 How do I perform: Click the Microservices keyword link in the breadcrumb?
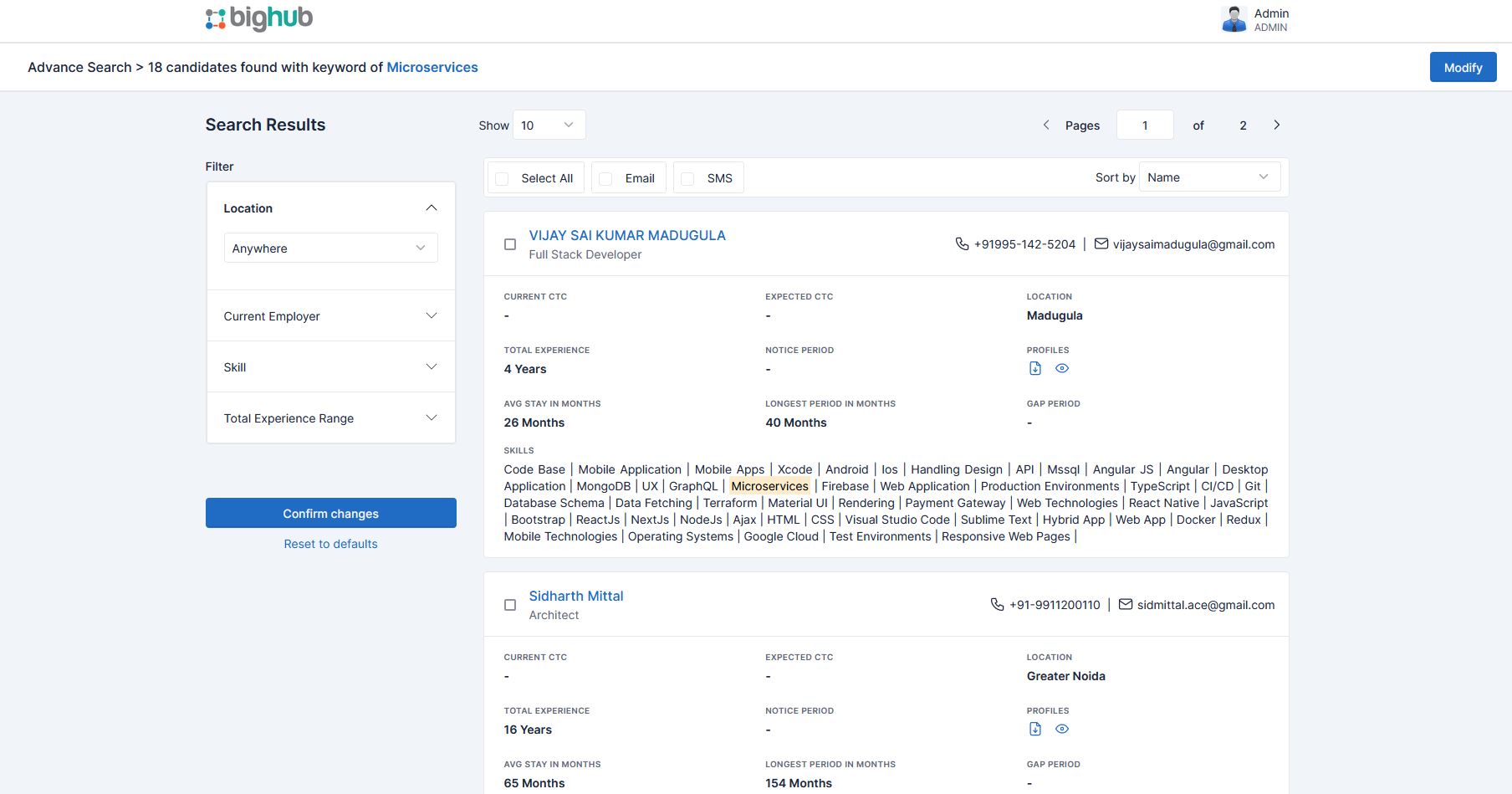432,67
